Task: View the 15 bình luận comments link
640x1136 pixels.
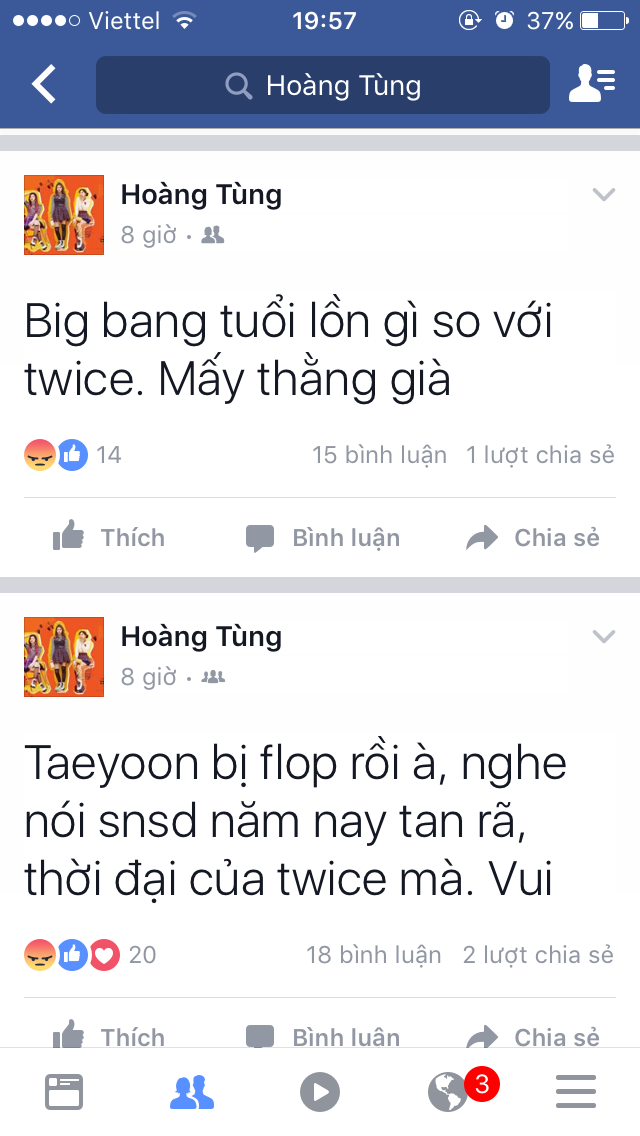Action: pyautogui.click(x=379, y=455)
